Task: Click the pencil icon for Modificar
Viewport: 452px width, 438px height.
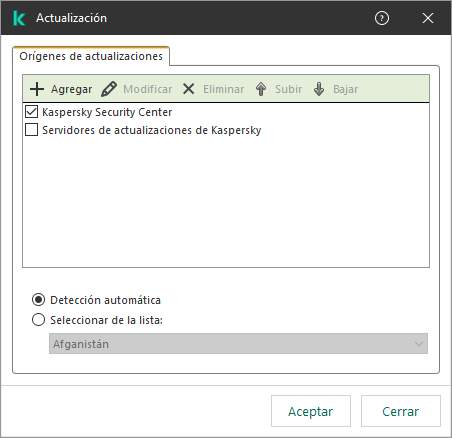Action: (x=109, y=89)
